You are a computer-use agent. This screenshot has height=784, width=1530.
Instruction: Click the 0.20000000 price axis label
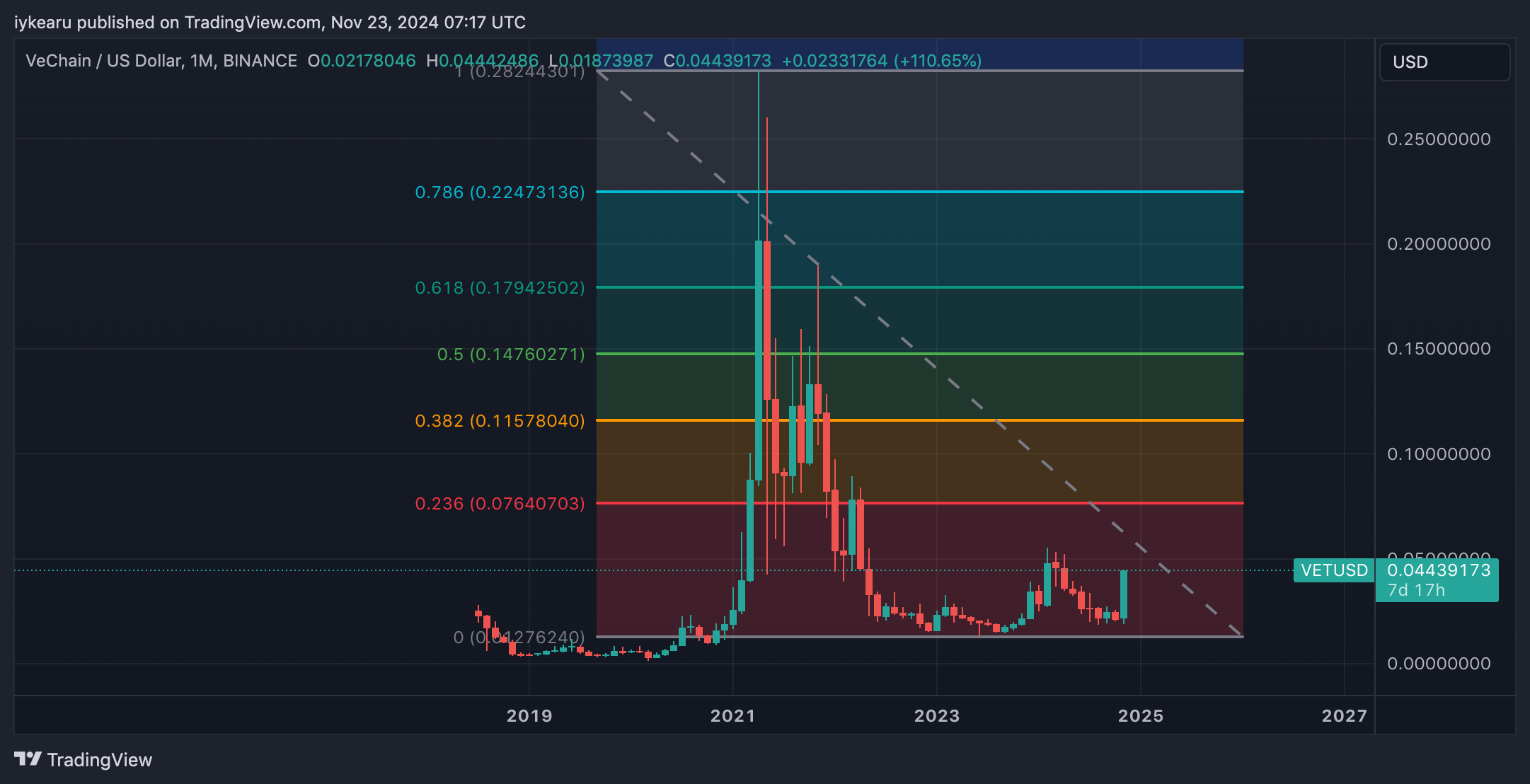pos(1439,244)
